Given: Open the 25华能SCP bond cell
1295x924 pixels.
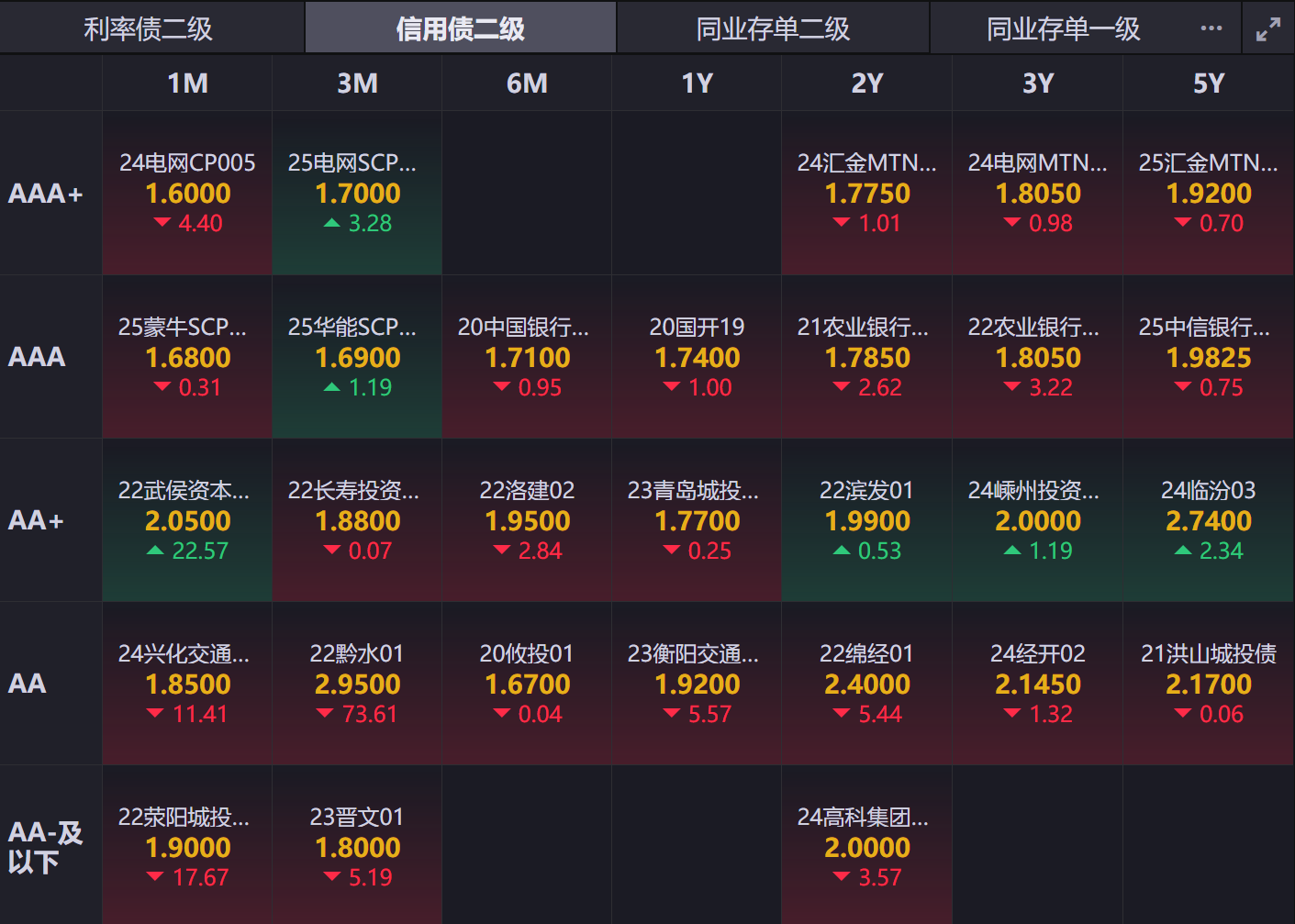Looking at the screenshot, I should point(357,357).
